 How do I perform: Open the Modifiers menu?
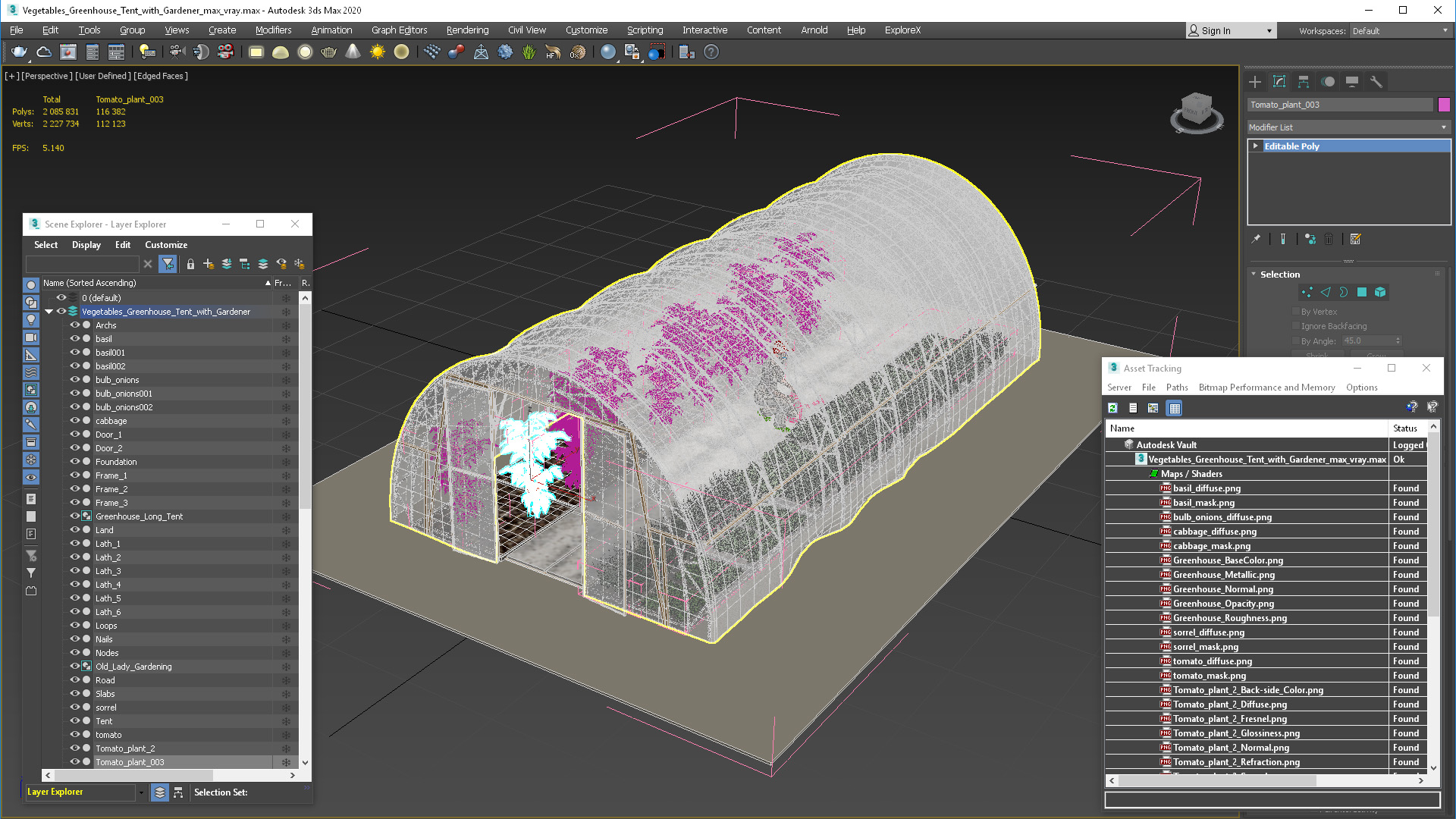coord(271,30)
